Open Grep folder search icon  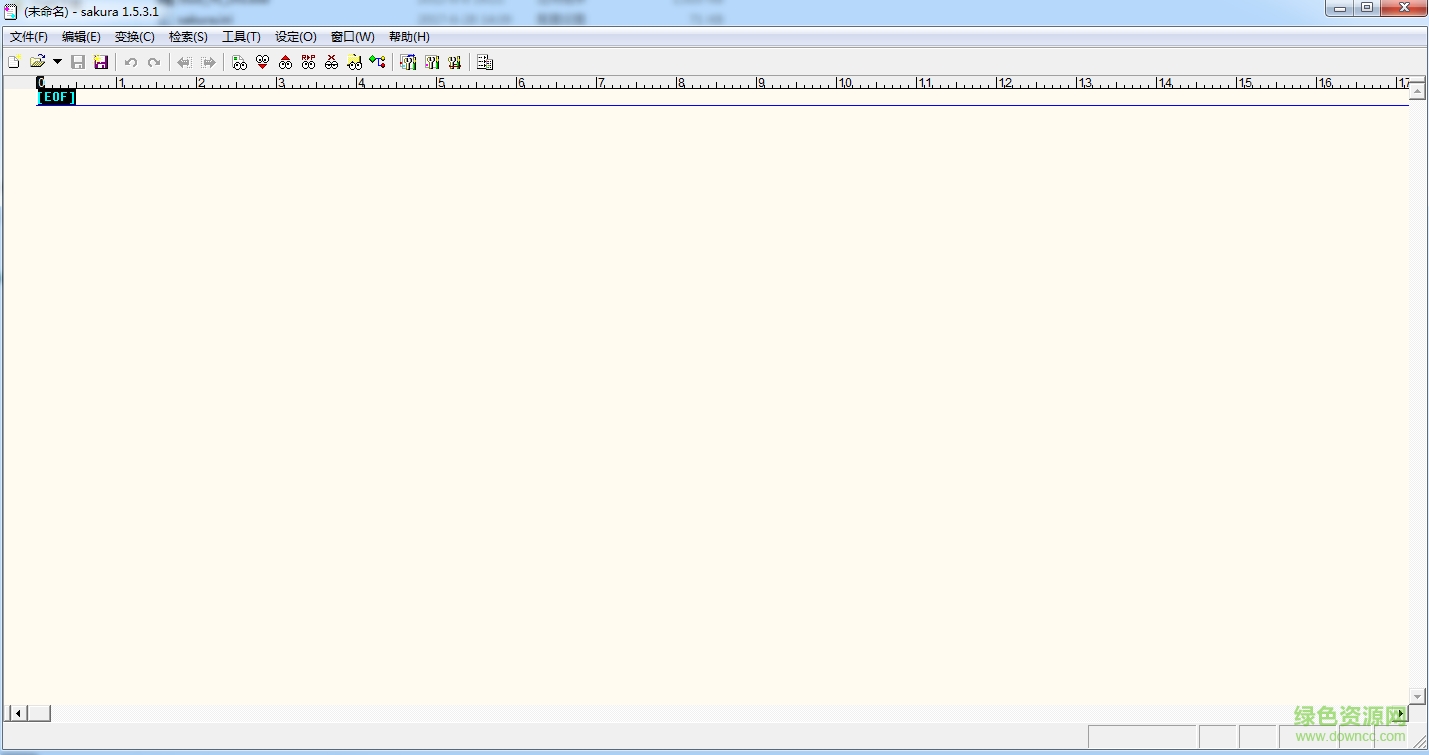pos(354,62)
